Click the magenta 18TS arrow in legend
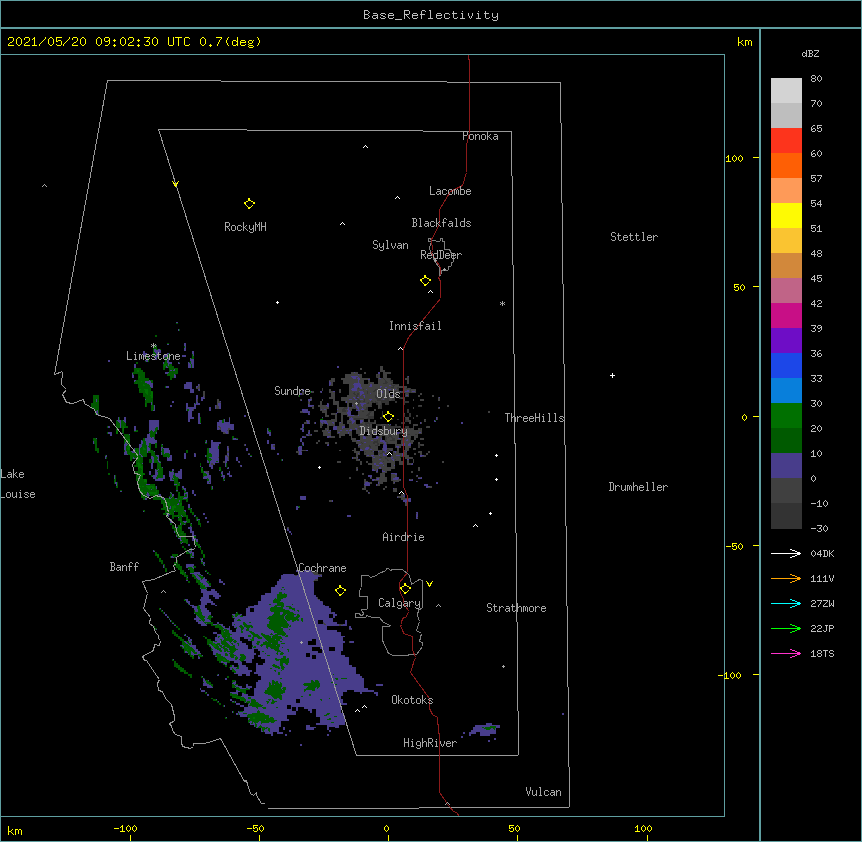The image size is (862, 842). point(786,653)
